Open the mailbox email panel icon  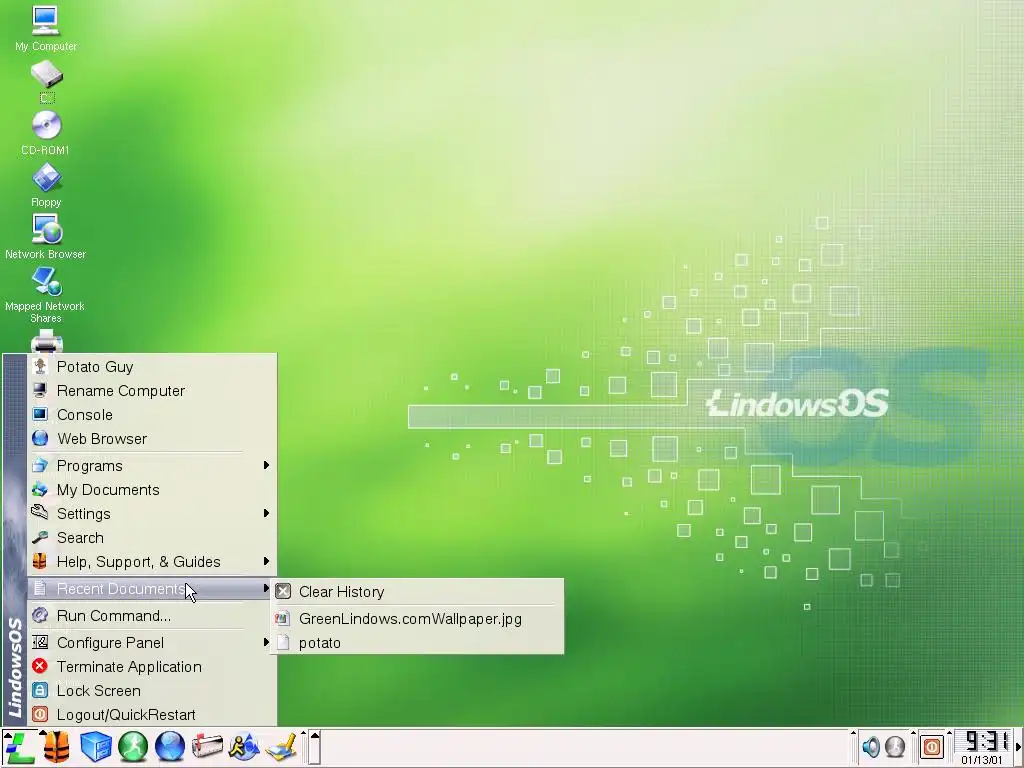[x=207, y=747]
